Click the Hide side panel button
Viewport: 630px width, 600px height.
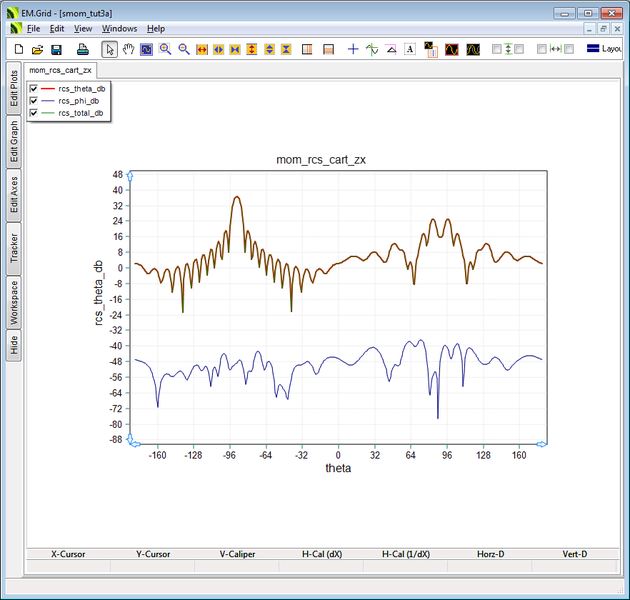click(14, 345)
